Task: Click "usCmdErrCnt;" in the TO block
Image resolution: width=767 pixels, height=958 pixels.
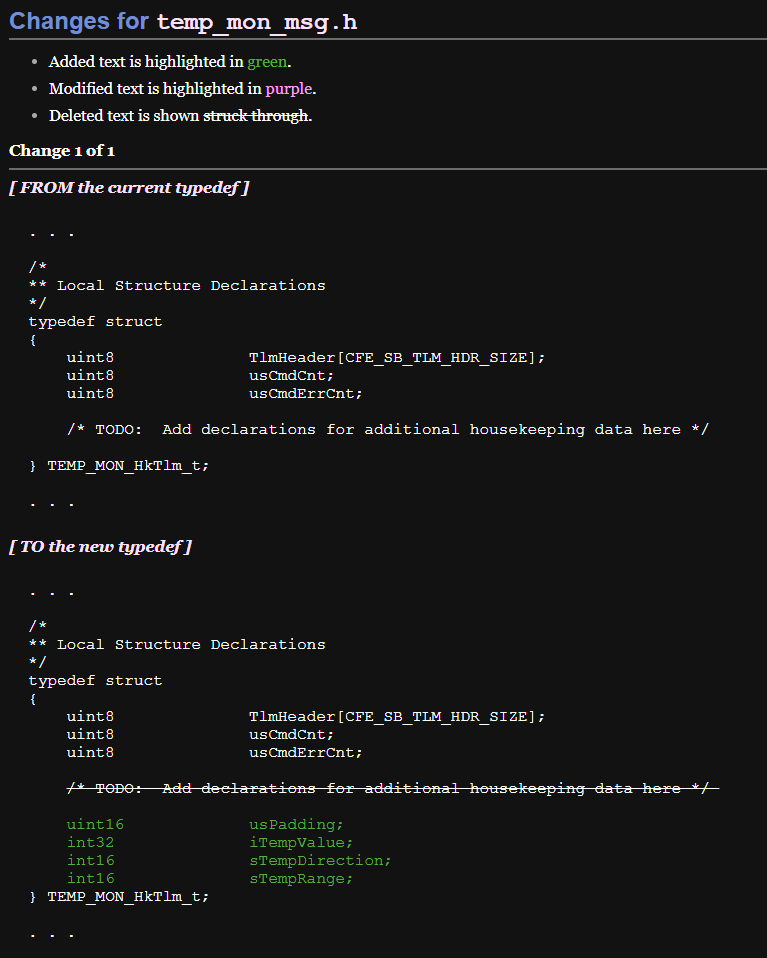Action: pyautogui.click(x=305, y=752)
